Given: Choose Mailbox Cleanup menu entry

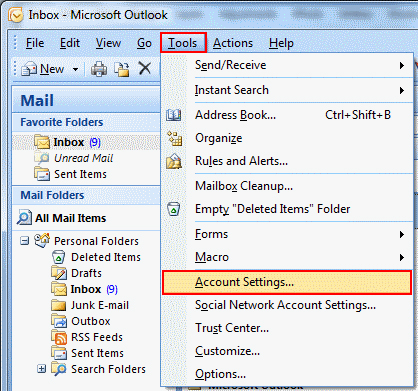Looking at the screenshot, I should [x=287, y=186].
